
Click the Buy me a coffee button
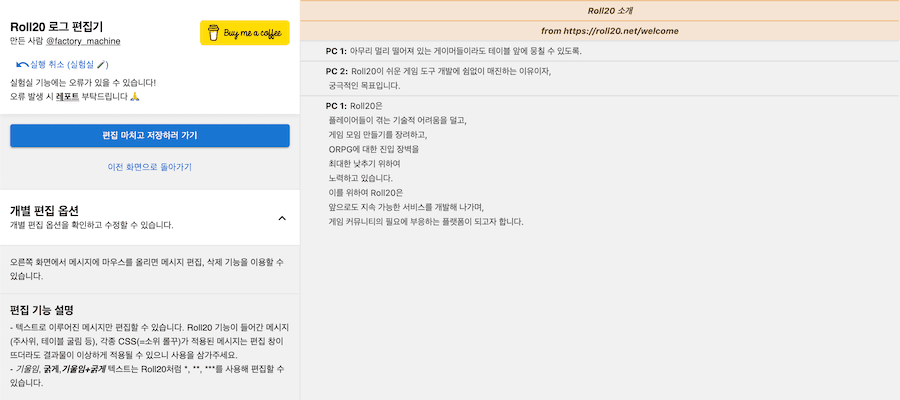245,33
